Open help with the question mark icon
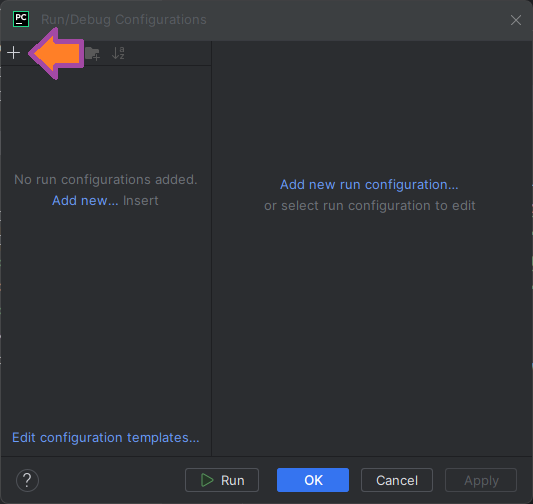 click(x=27, y=480)
